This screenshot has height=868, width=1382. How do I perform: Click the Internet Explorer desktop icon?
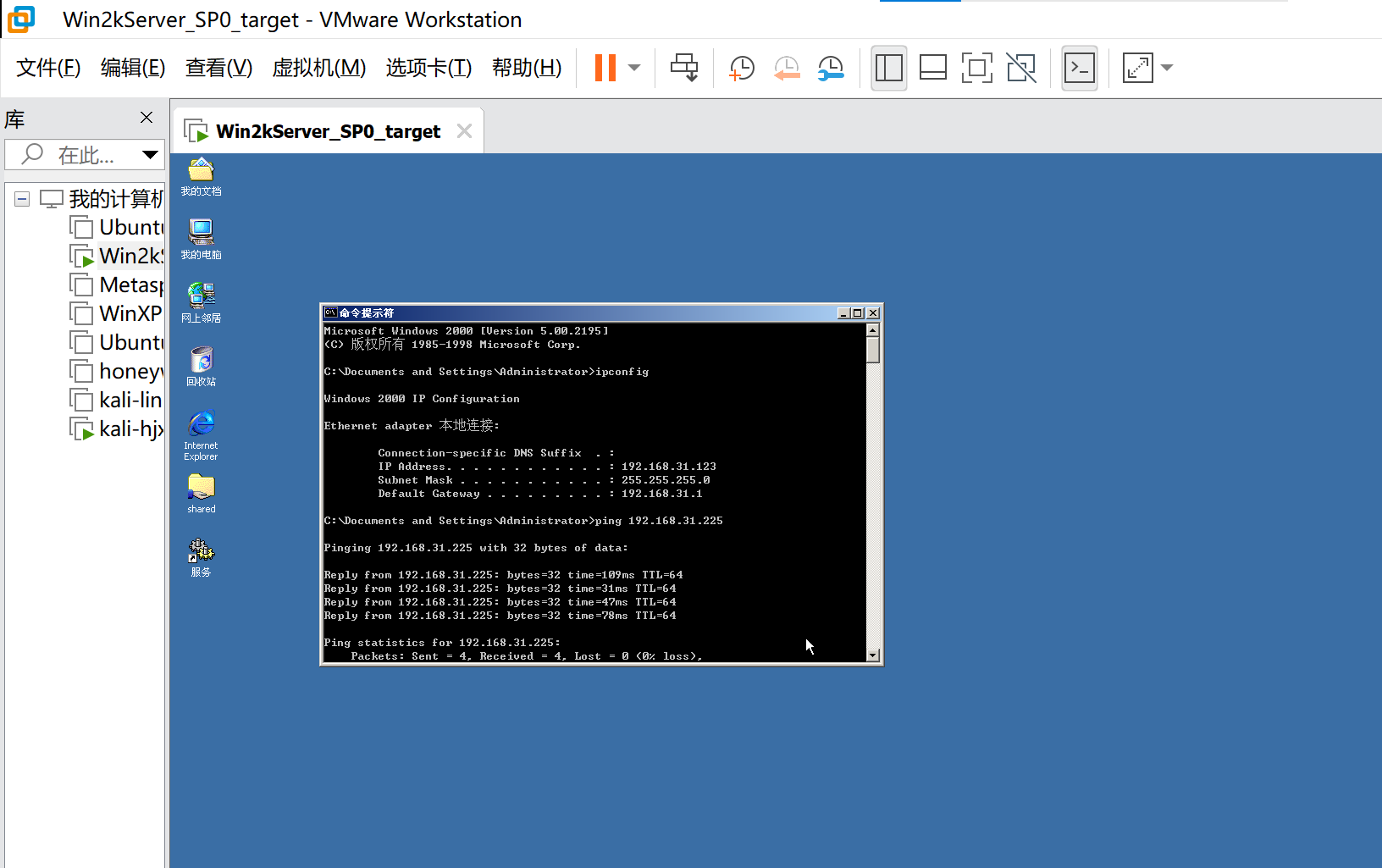201,436
